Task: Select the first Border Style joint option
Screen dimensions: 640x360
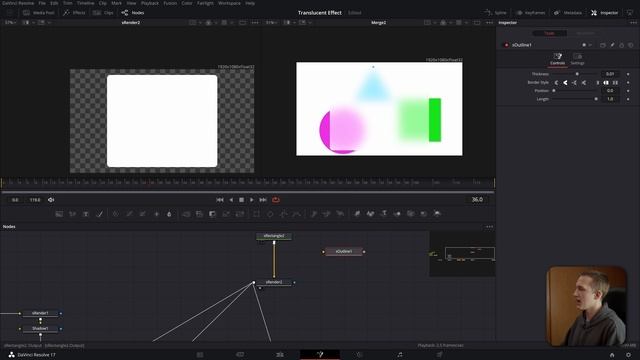Action: [556, 83]
